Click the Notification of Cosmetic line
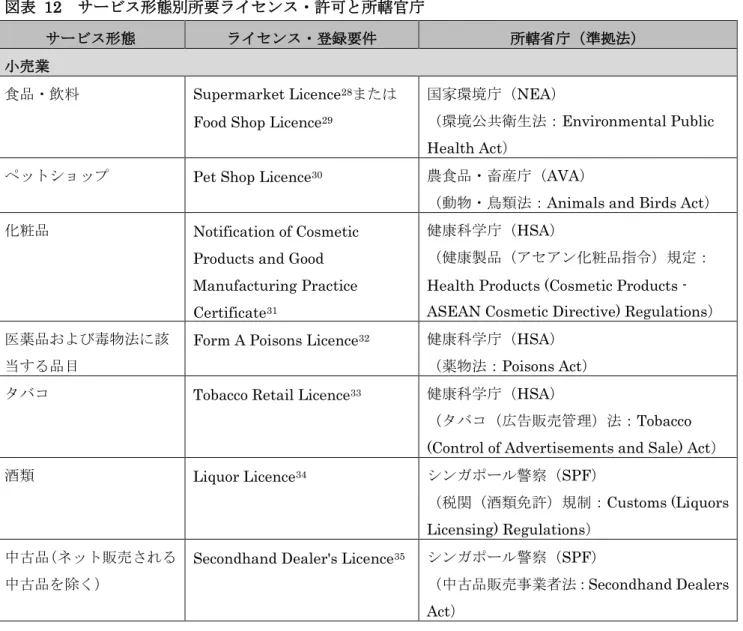The height and width of the screenshot is (631, 743). pyautogui.click(x=276, y=231)
